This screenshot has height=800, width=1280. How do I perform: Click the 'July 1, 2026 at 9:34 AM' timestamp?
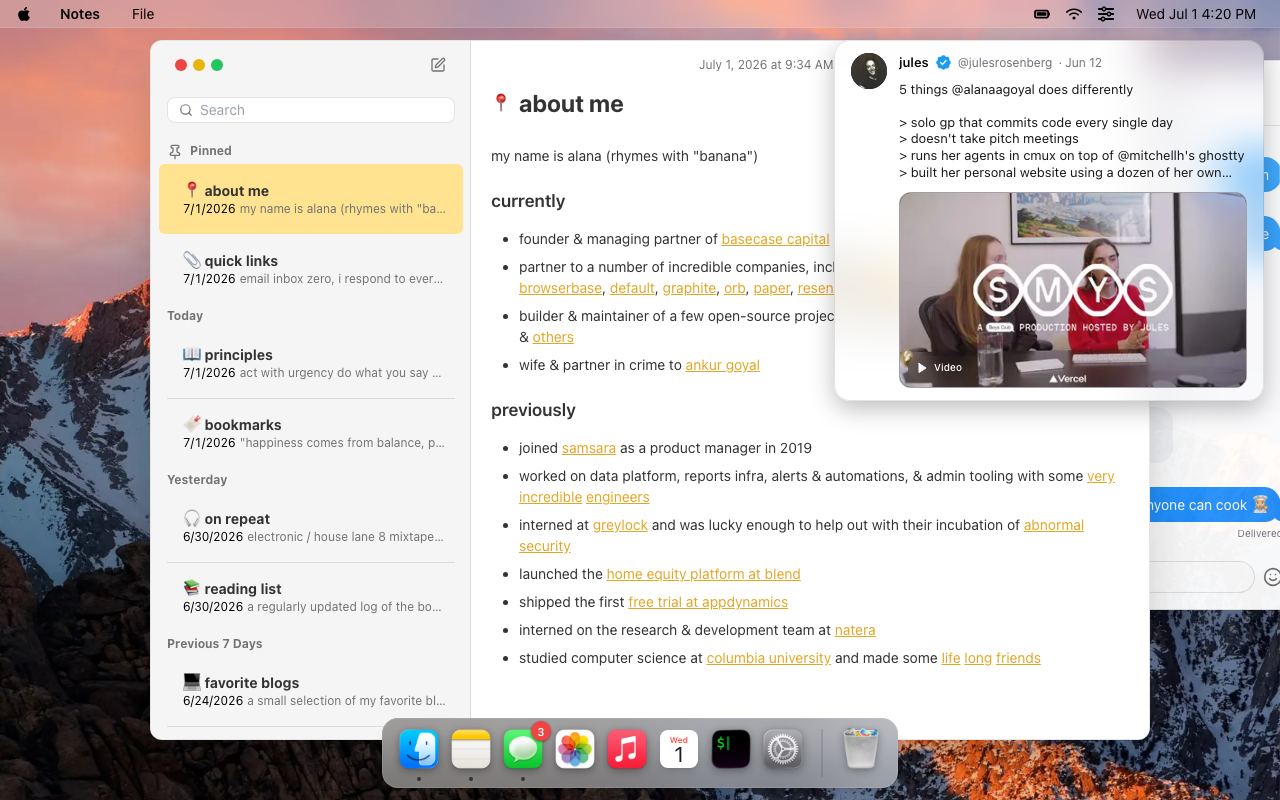click(x=766, y=64)
